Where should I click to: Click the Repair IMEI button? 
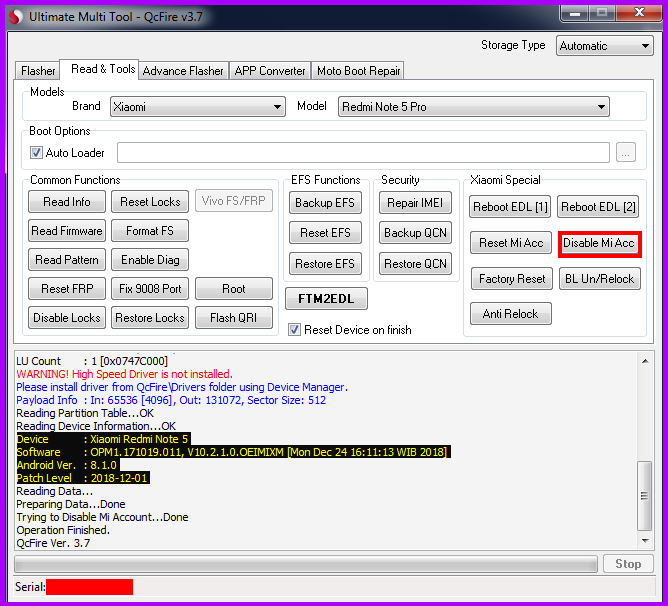click(415, 202)
